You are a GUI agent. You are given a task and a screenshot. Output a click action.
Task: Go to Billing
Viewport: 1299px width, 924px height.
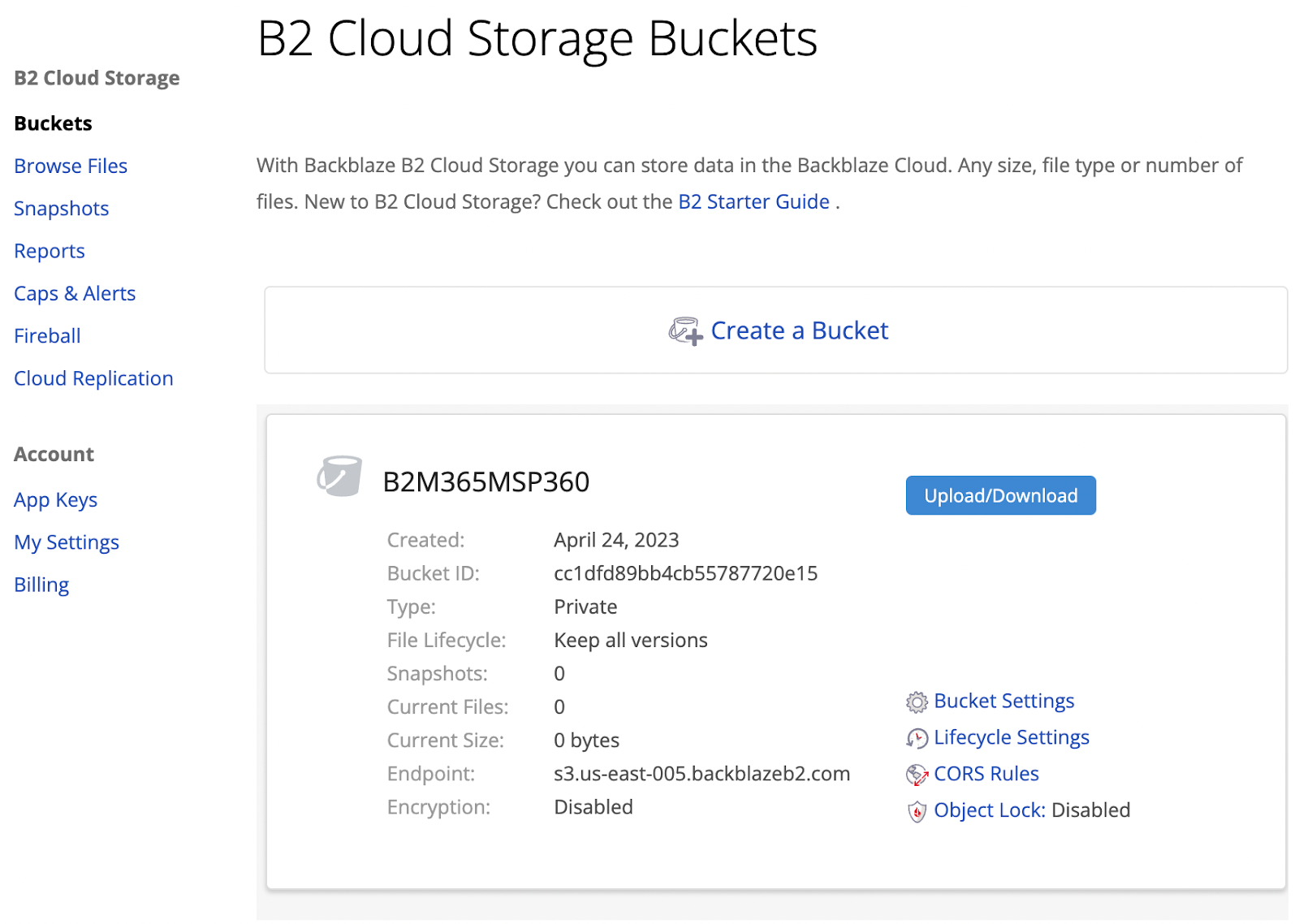tap(41, 585)
